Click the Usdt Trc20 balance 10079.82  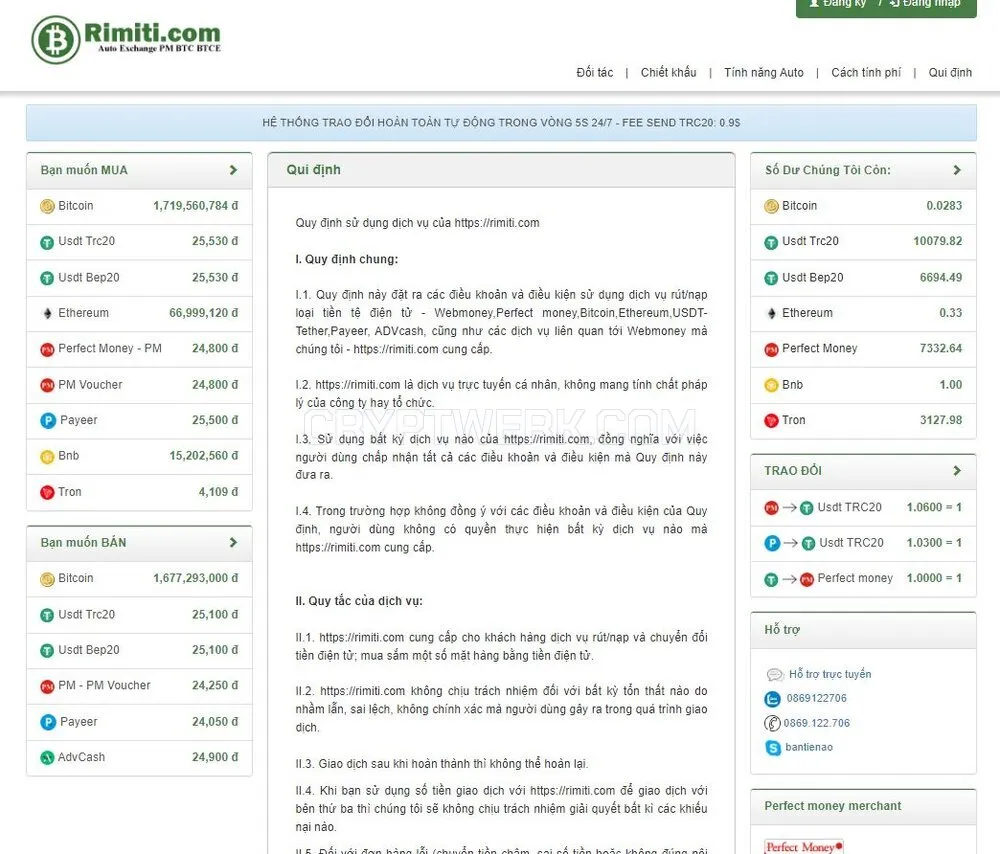pyautogui.click(x=938, y=241)
